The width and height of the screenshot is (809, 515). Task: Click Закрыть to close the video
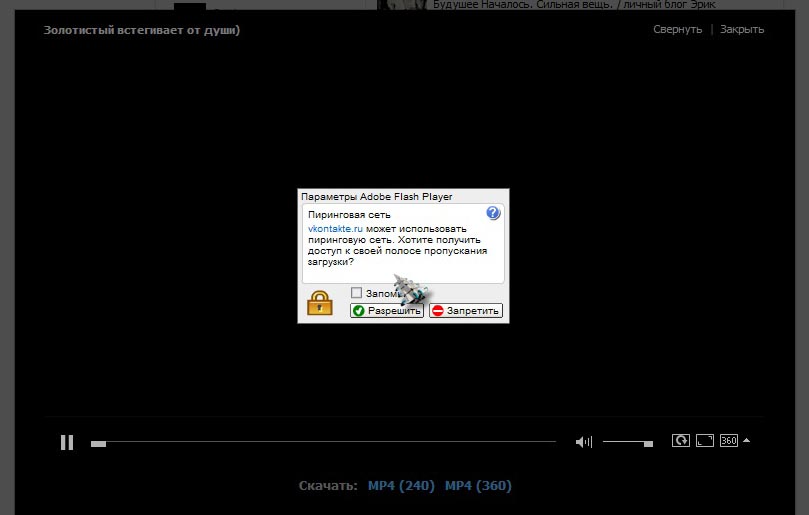click(x=742, y=30)
